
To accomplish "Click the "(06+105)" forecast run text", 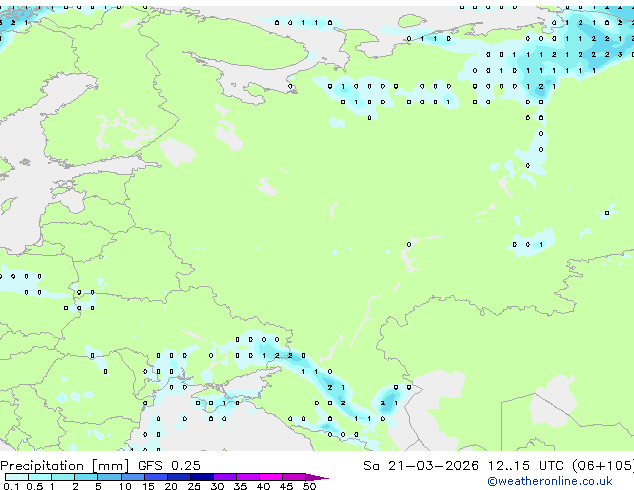I will click(603, 466).
